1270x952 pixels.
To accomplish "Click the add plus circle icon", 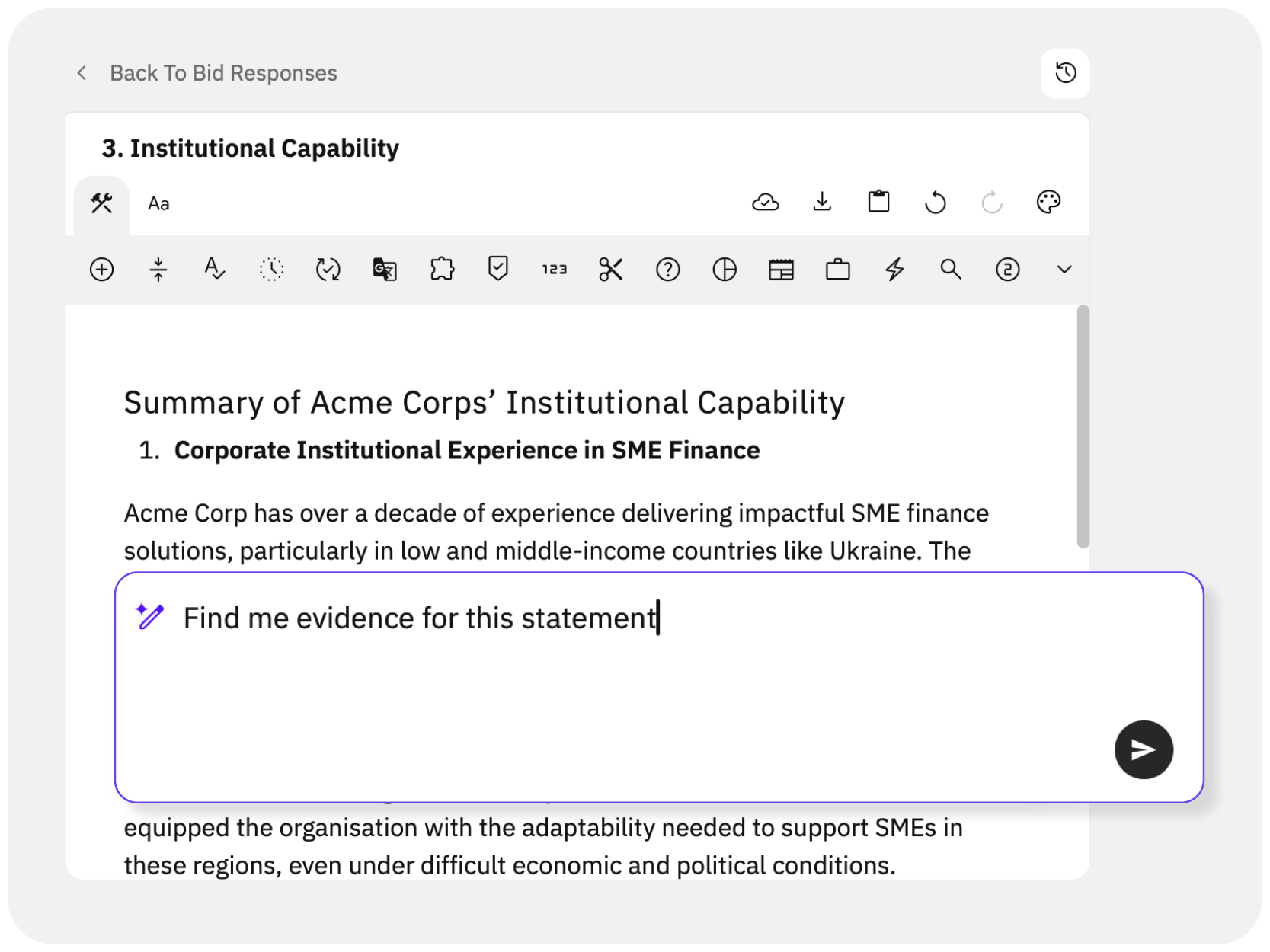I will (x=101, y=270).
